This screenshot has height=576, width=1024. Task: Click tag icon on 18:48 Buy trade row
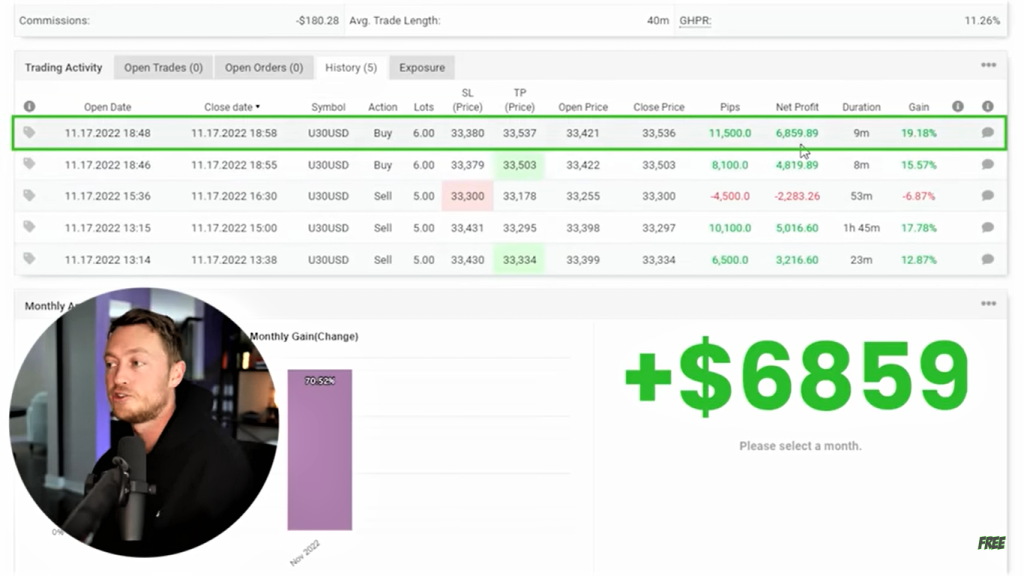[x=29, y=132]
